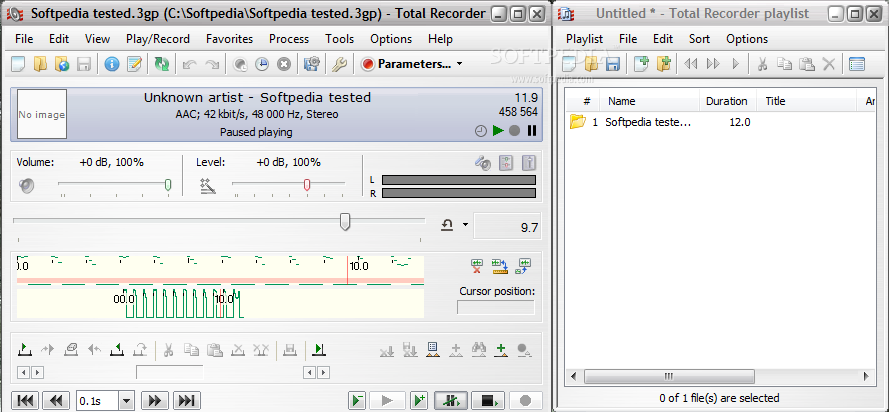Click the pause indicator in track info panel
The width and height of the screenshot is (889, 412).
[x=532, y=131]
